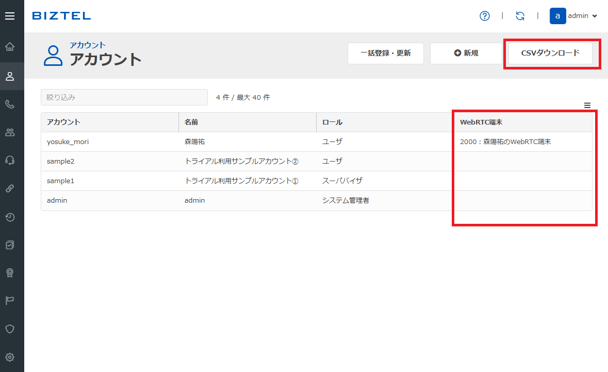Sort by 名前 column header
Viewport: 608px width, 372px height.
(247, 122)
